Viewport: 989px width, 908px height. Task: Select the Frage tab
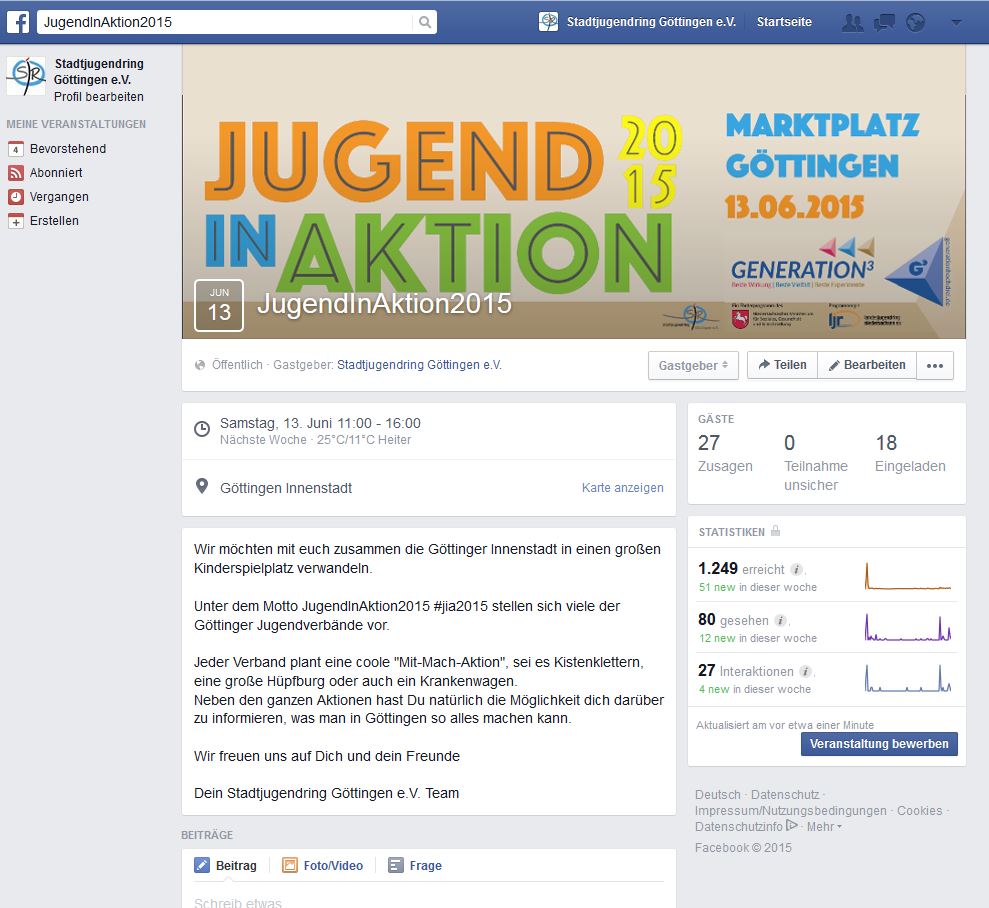pos(414,866)
